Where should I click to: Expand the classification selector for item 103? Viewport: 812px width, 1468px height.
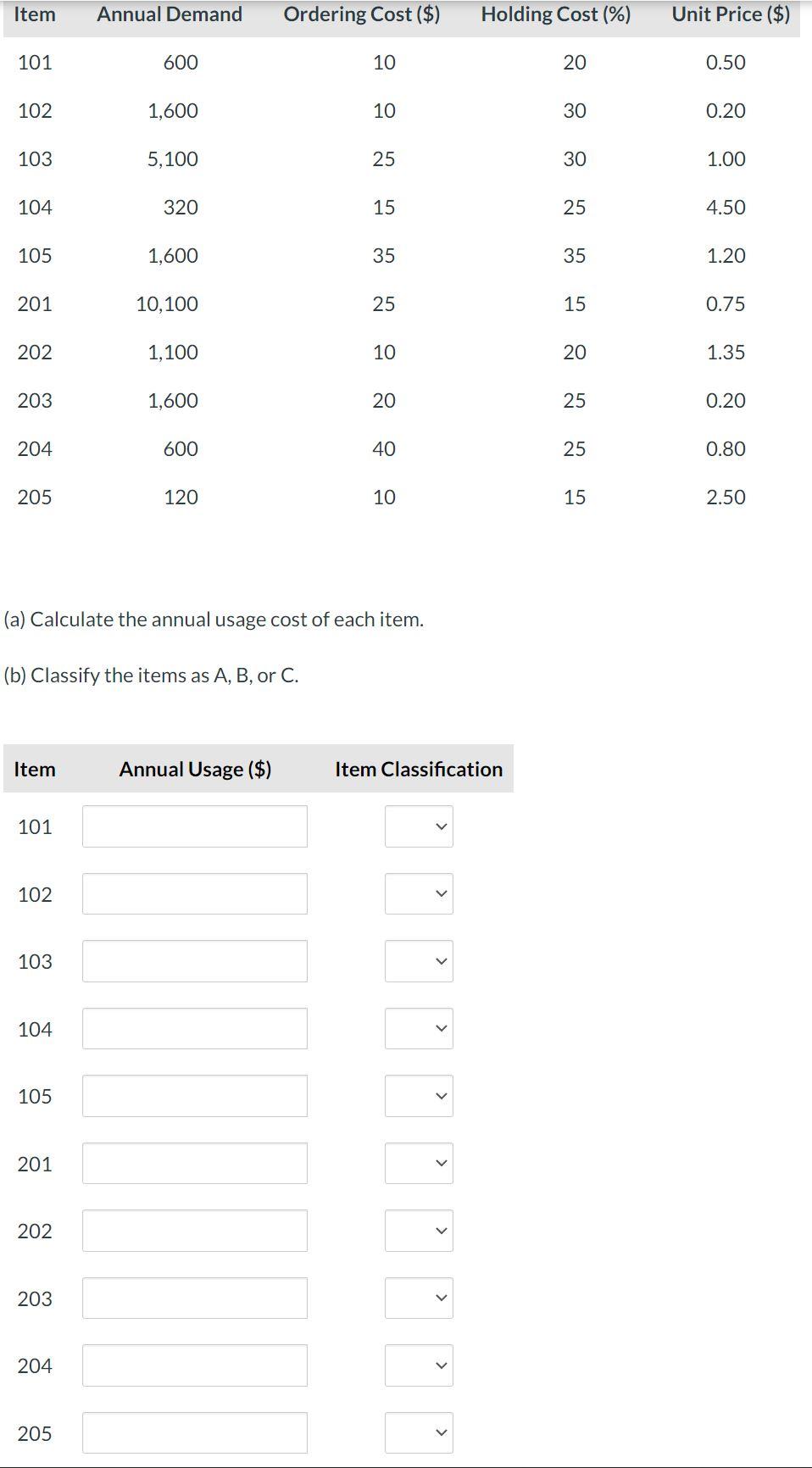coord(419,960)
